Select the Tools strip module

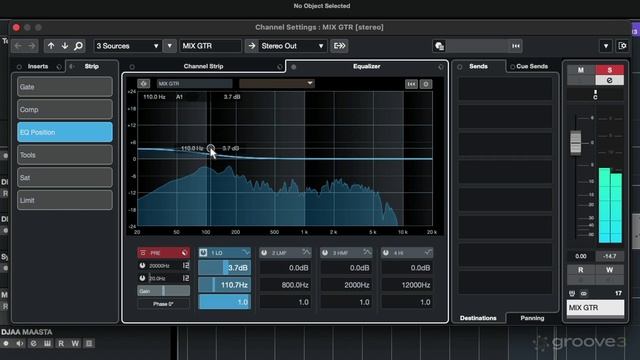click(65, 155)
